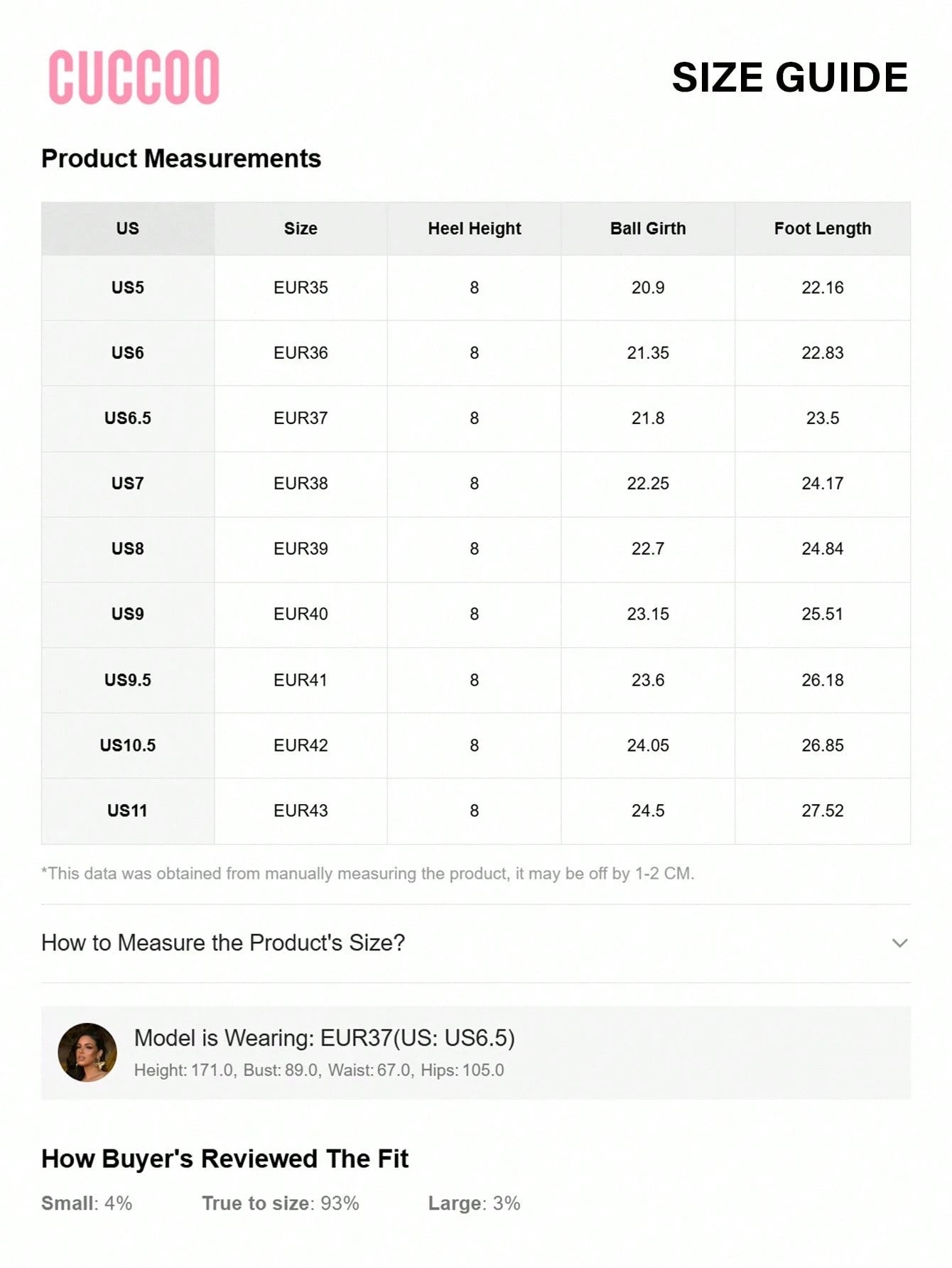This screenshot has height=1268, width=952.
Task: Click the Ball Girth column header
Action: coord(648,229)
